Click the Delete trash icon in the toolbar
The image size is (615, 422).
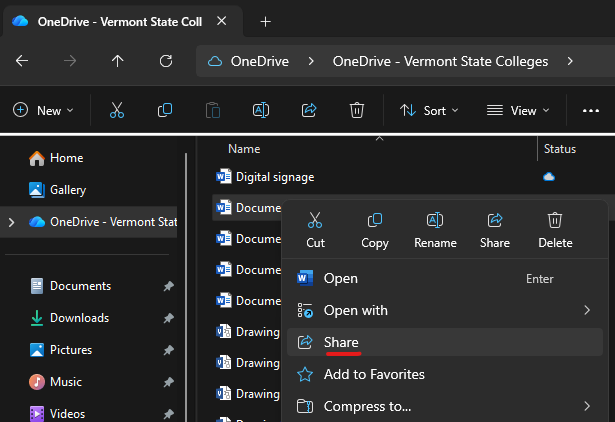click(357, 110)
